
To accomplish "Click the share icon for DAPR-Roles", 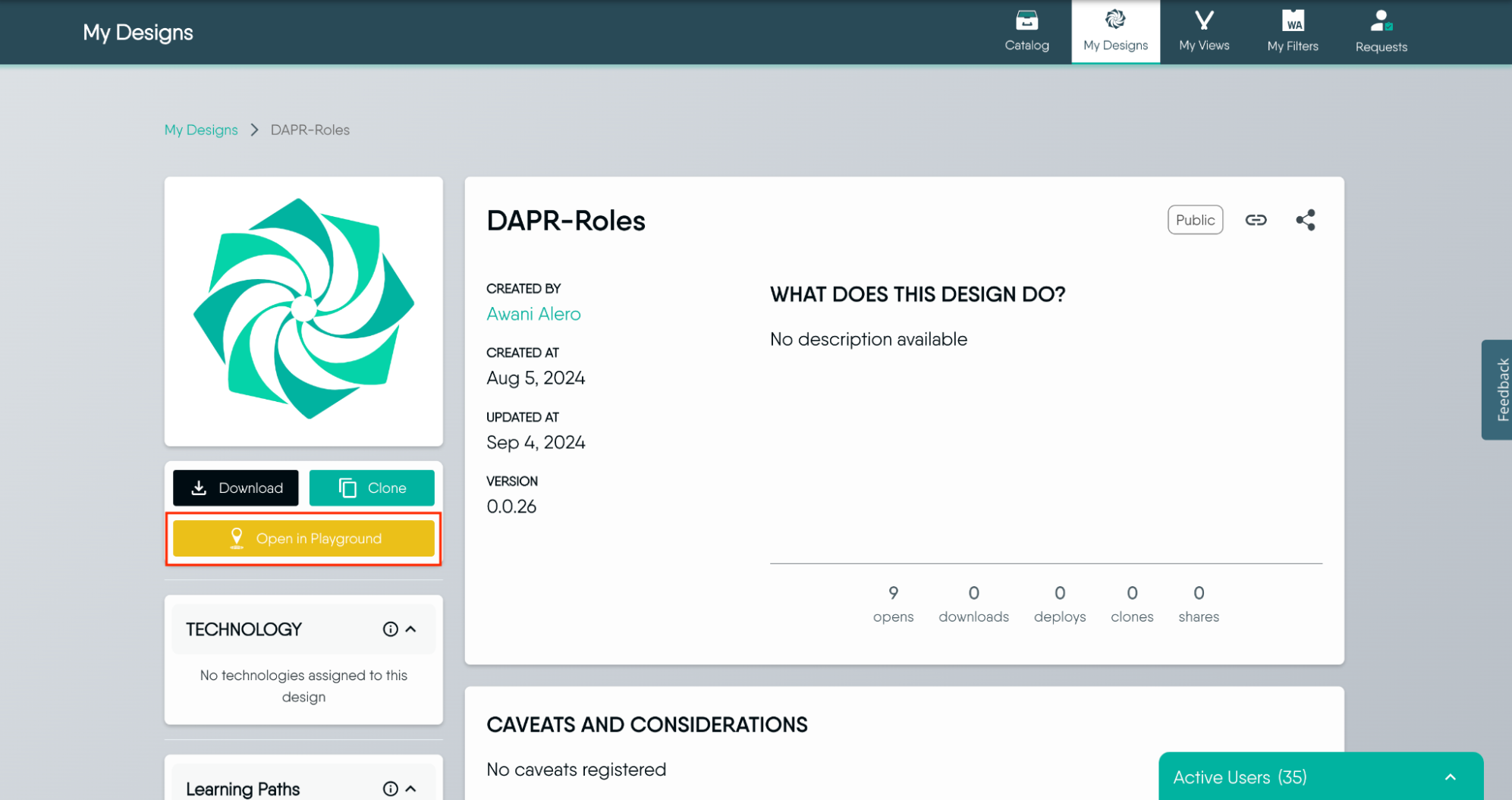I will (1305, 220).
